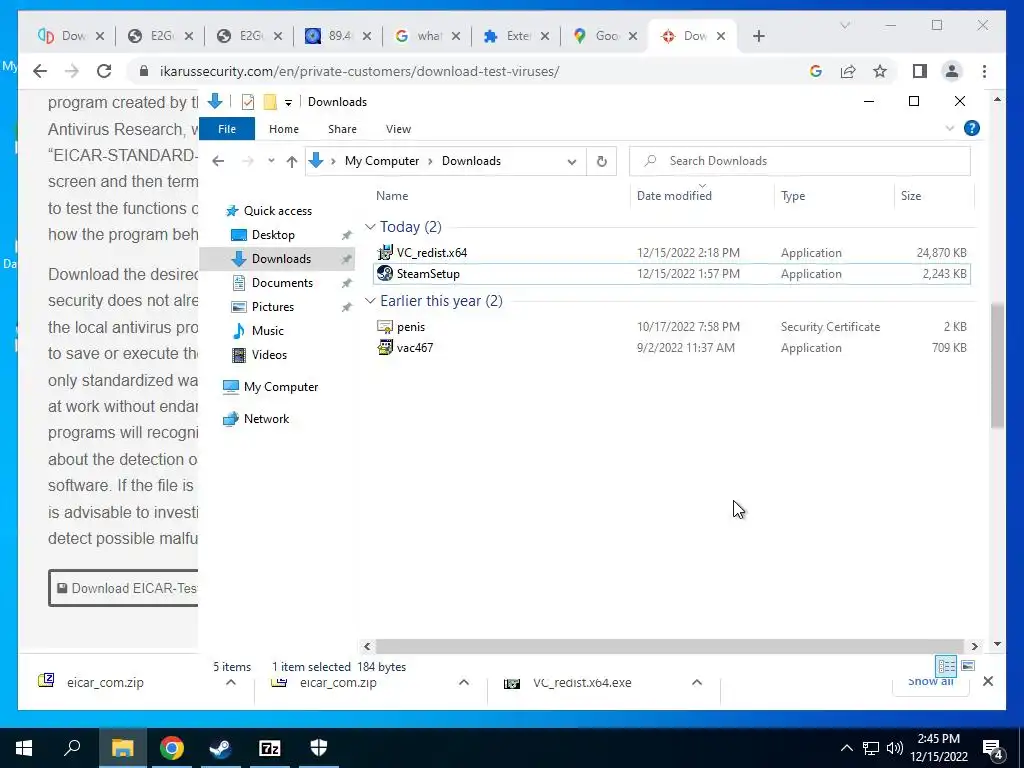Image resolution: width=1024 pixels, height=768 pixels.
Task: Open Customize Quick Access Toolbar dropdown
Action: coord(288,103)
